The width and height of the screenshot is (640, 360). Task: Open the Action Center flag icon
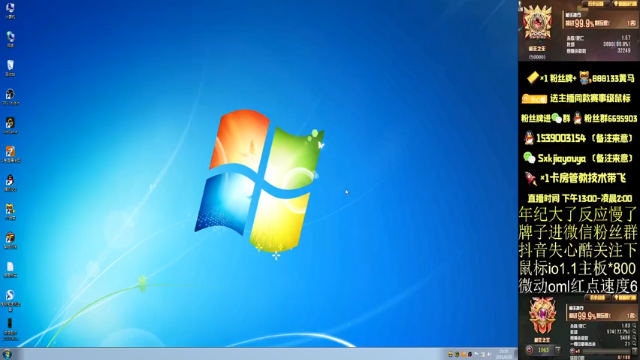476,354
